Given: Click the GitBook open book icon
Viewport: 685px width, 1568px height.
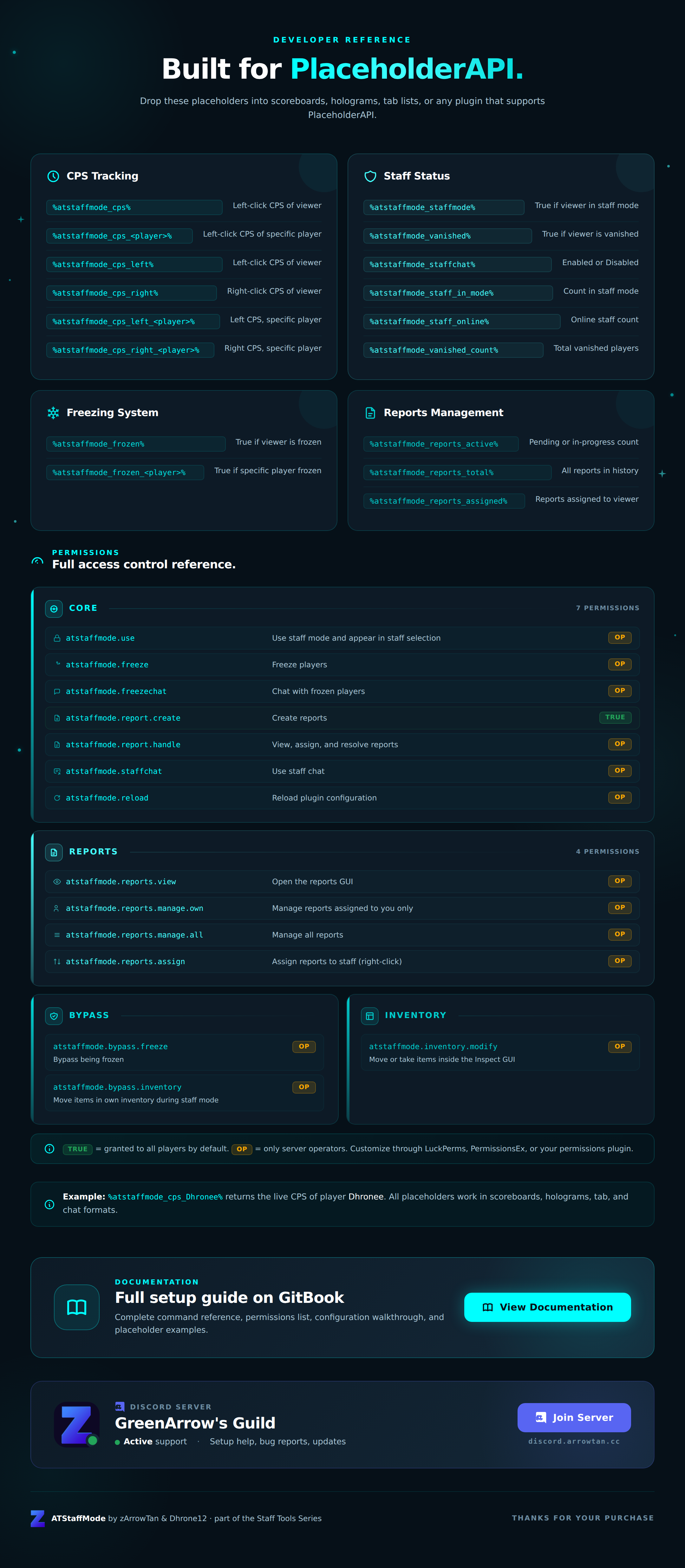Looking at the screenshot, I should pyautogui.click(x=77, y=1307).
